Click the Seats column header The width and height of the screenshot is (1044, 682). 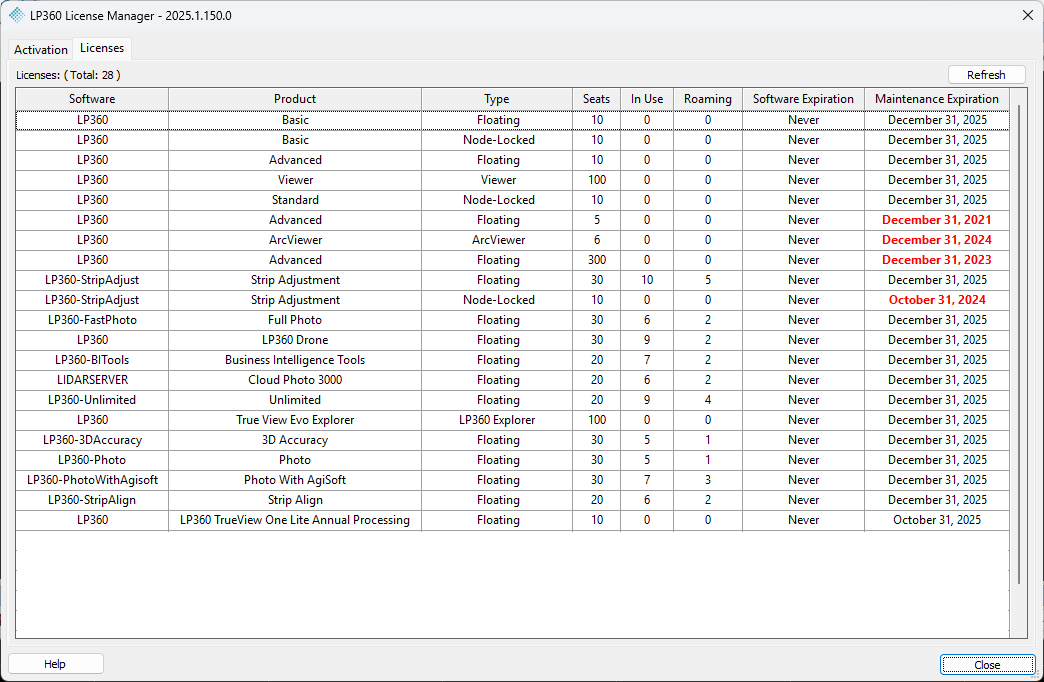tap(597, 99)
